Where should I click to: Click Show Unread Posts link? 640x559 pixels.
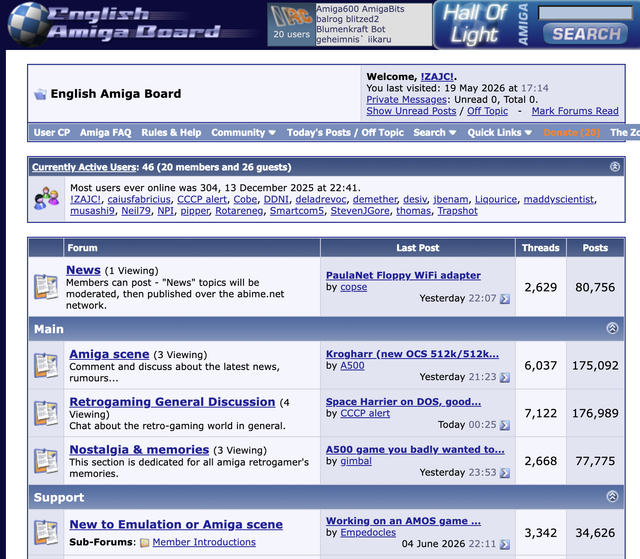tap(411, 111)
